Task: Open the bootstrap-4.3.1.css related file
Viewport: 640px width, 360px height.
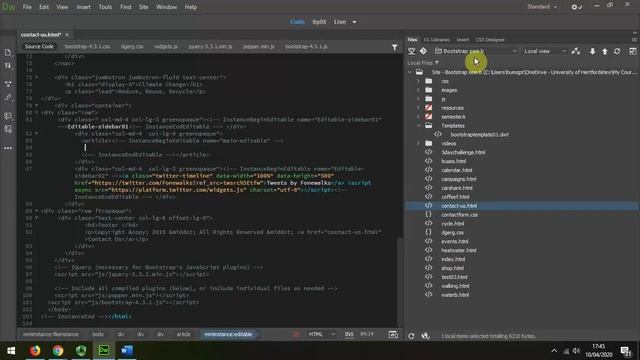Action: (87, 47)
